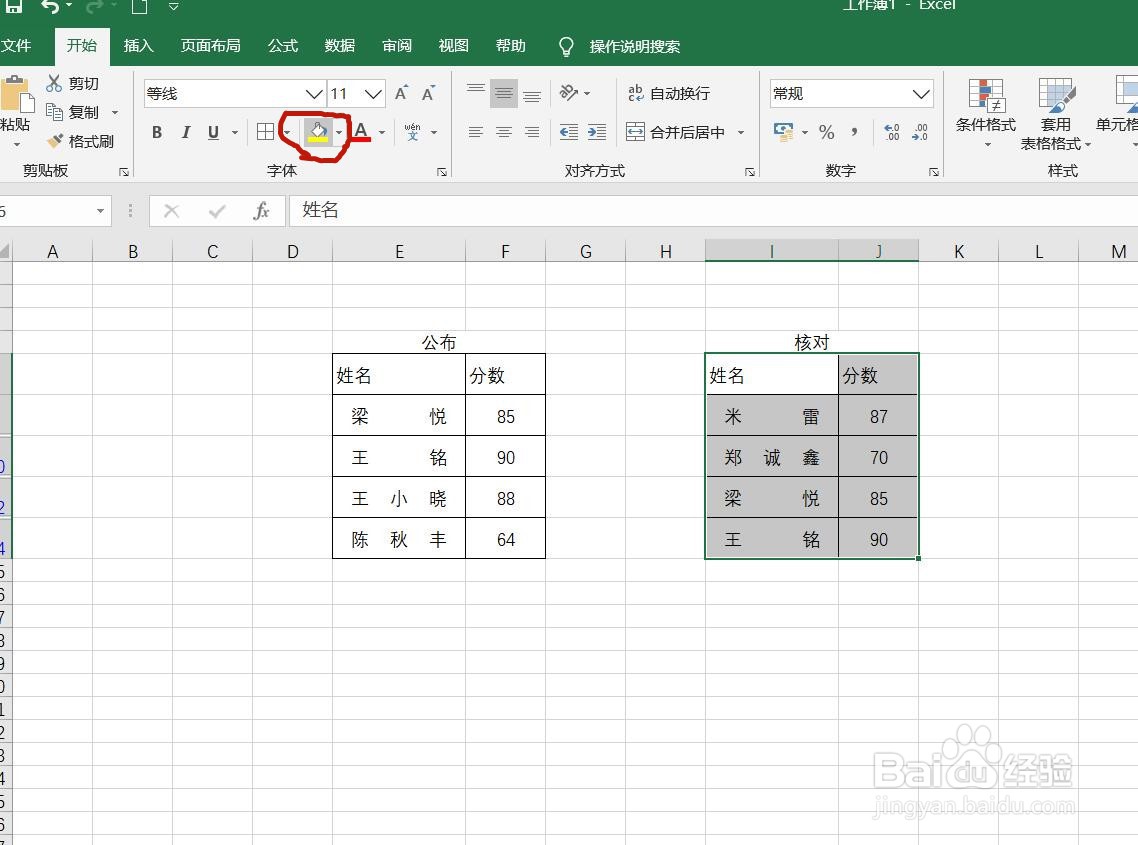Expand the copy options arrow
The height and width of the screenshot is (845, 1138).
[x=115, y=113]
